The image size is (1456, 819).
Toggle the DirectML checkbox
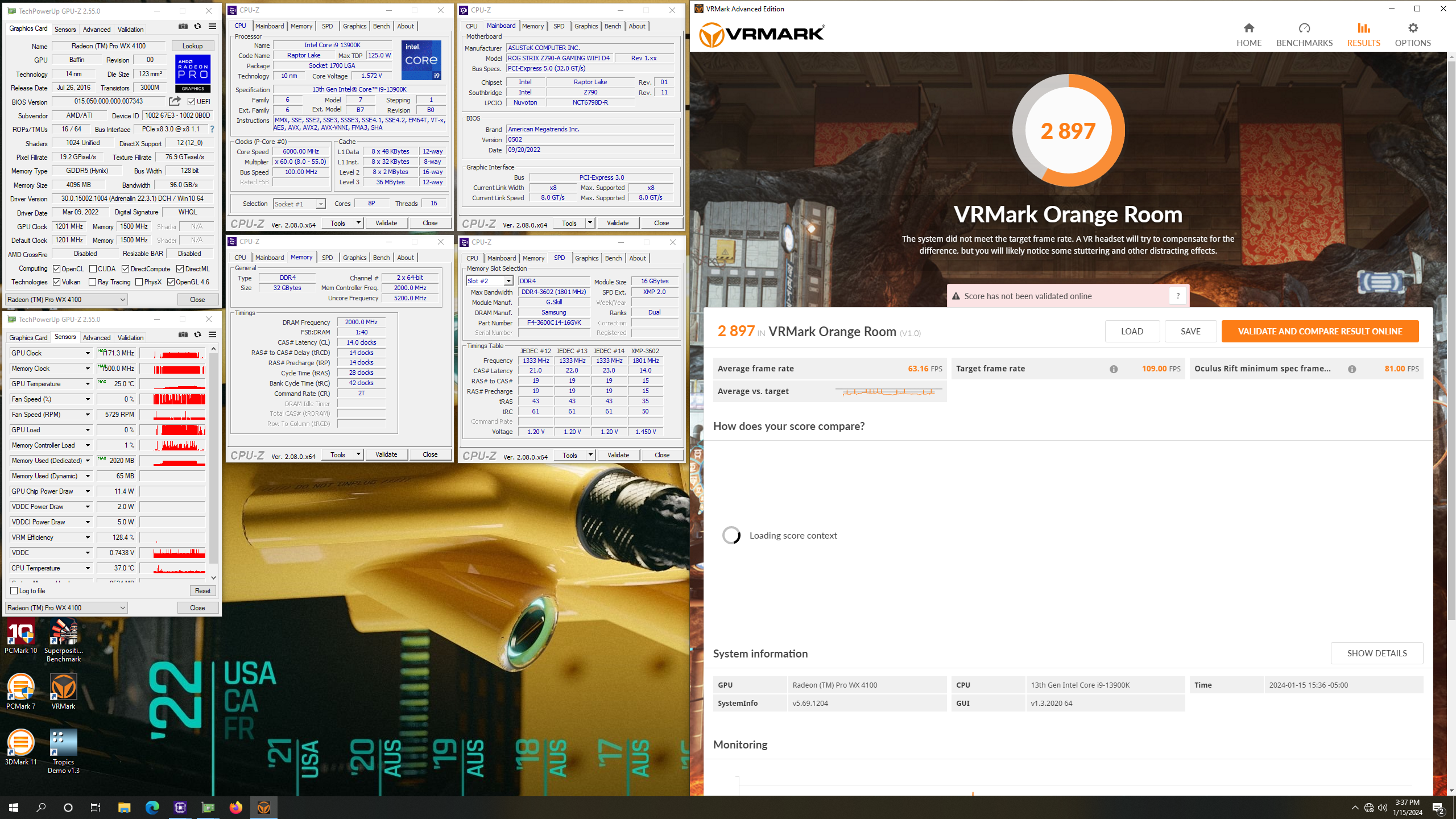click(x=180, y=269)
